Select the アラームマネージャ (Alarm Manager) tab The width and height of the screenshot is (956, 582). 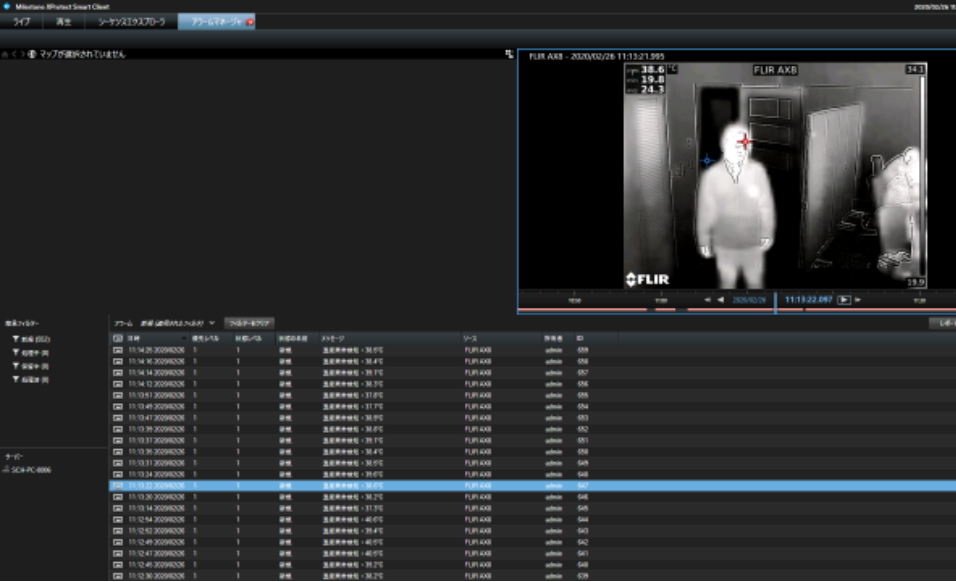(216, 22)
